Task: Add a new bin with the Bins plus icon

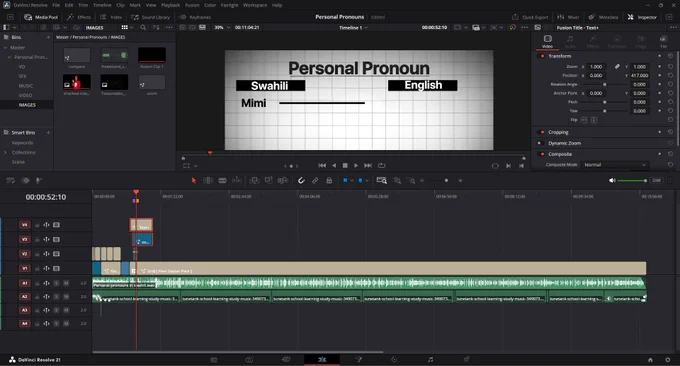Action: (x=48, y=37)
